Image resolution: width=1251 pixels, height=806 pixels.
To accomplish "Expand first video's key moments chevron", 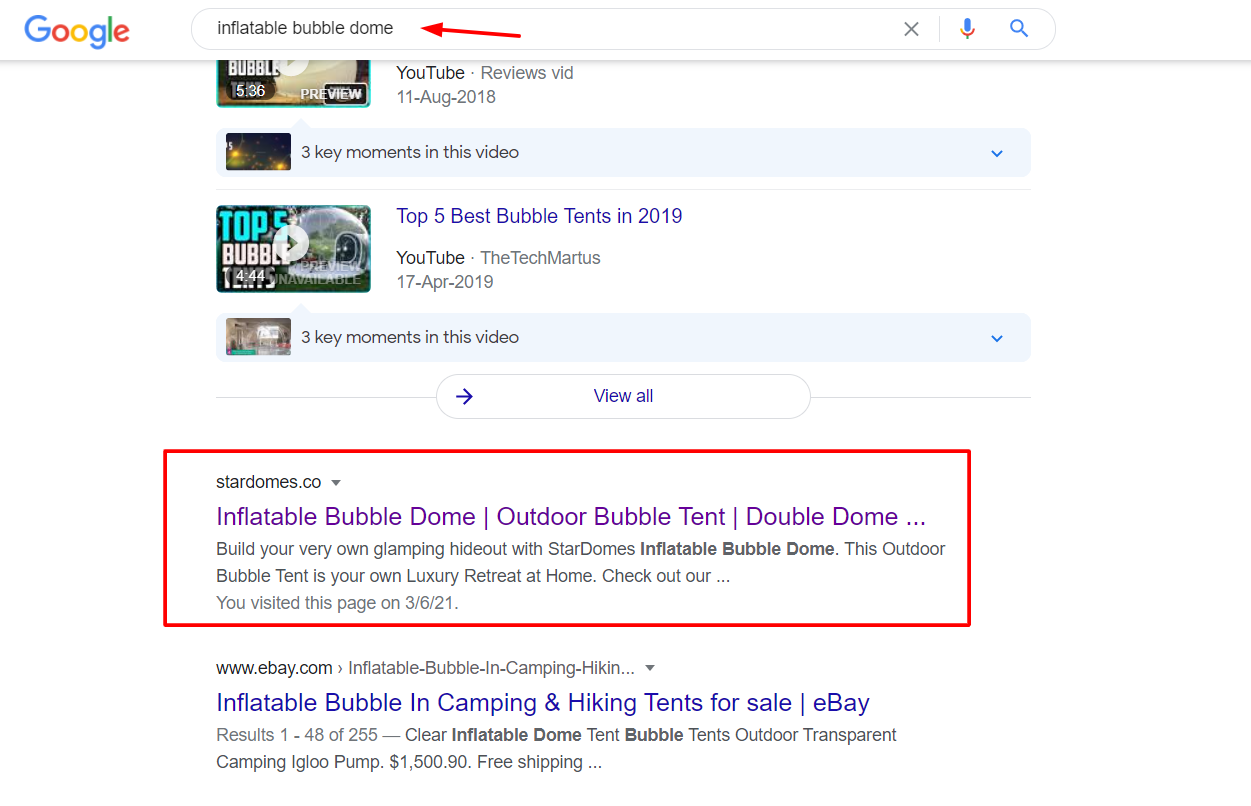I will click(x=996, y=153).
